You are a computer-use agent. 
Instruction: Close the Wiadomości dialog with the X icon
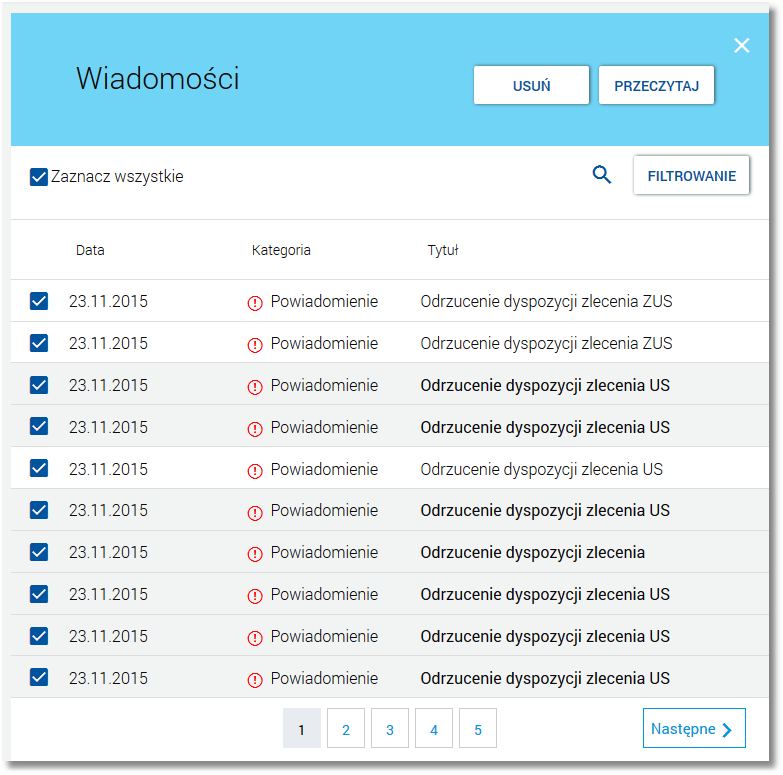[x=742, y=45]
